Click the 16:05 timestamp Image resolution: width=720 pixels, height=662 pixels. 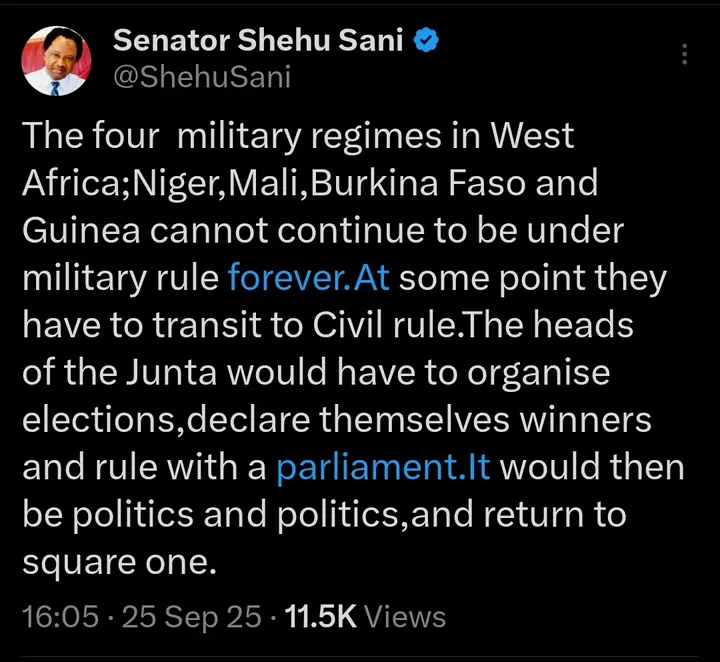tap(60, 615)
